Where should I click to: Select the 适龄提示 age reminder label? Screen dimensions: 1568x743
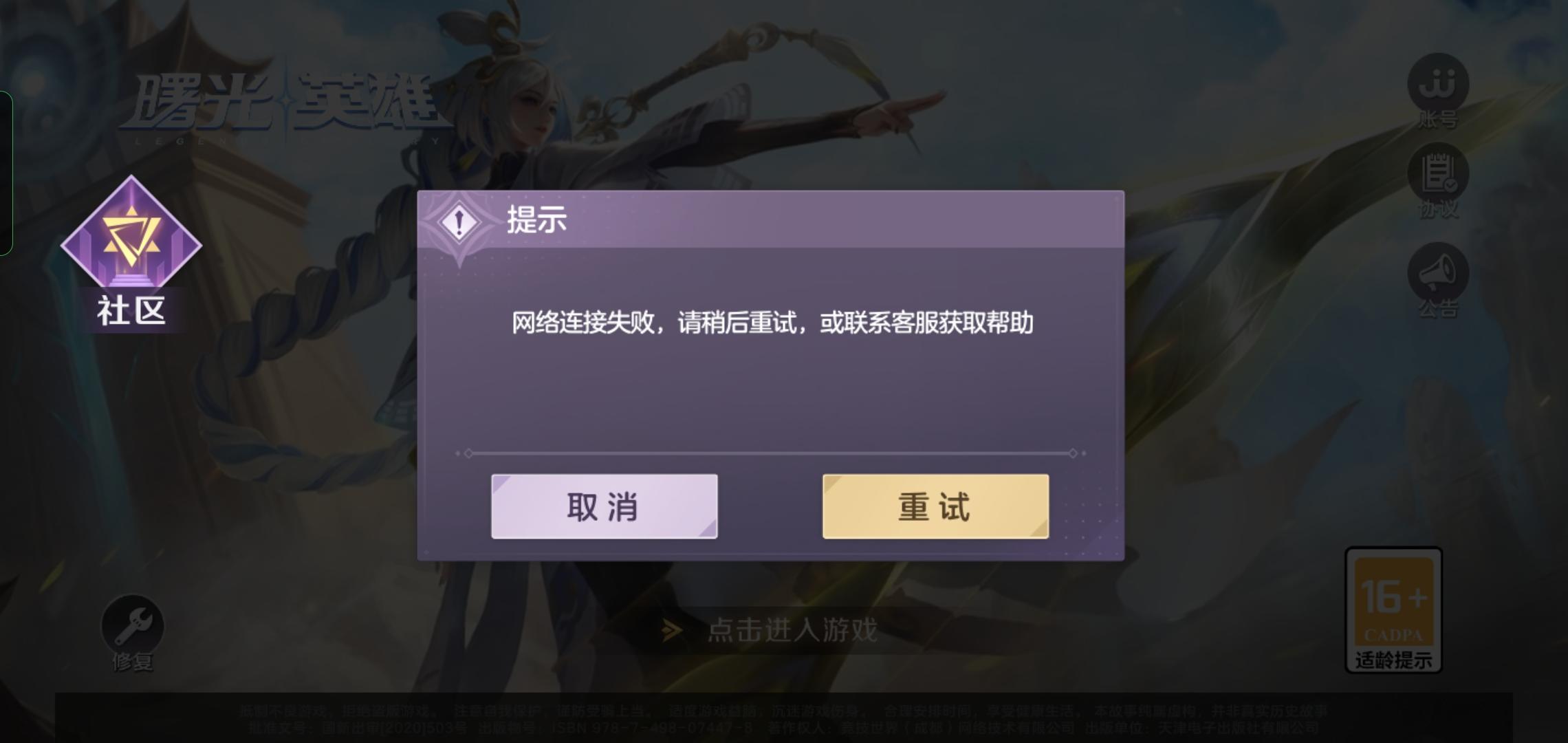[1393, 660]
